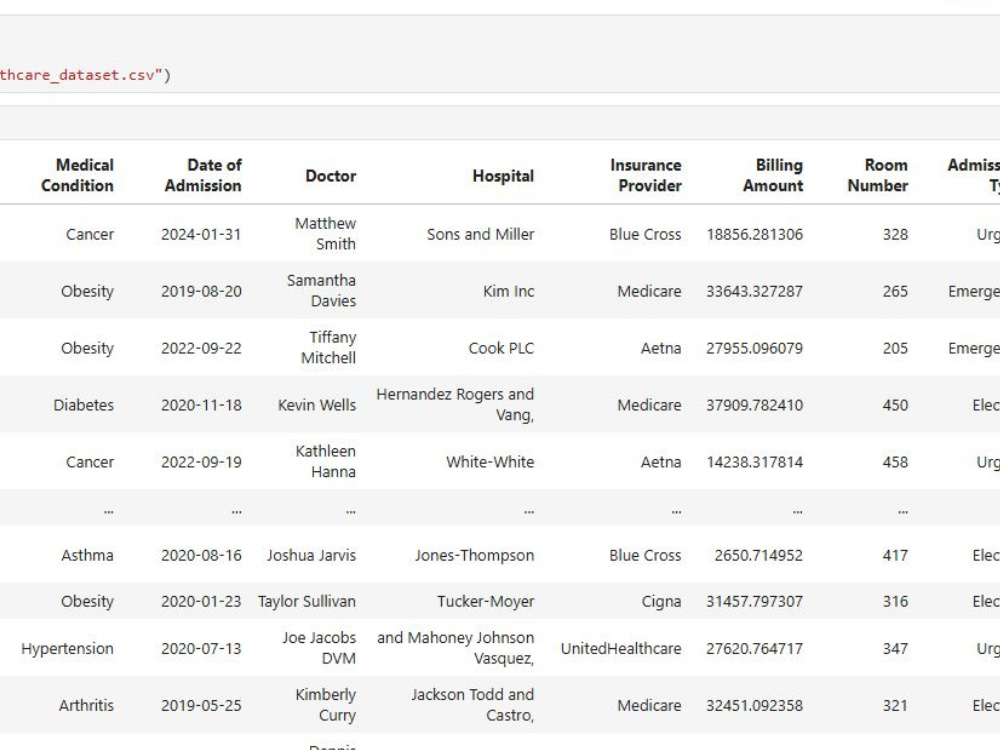Click hospital White-White

tap(490, 462)
